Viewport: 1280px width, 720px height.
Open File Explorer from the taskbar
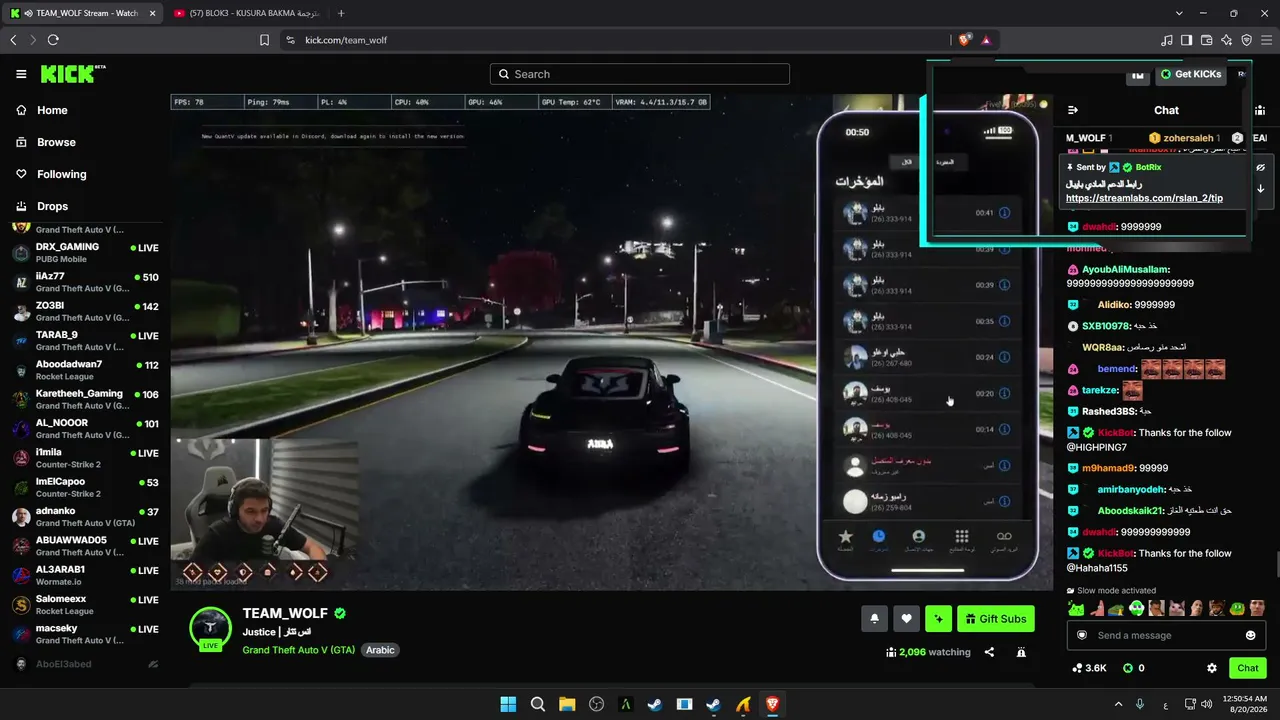[567, 704]
